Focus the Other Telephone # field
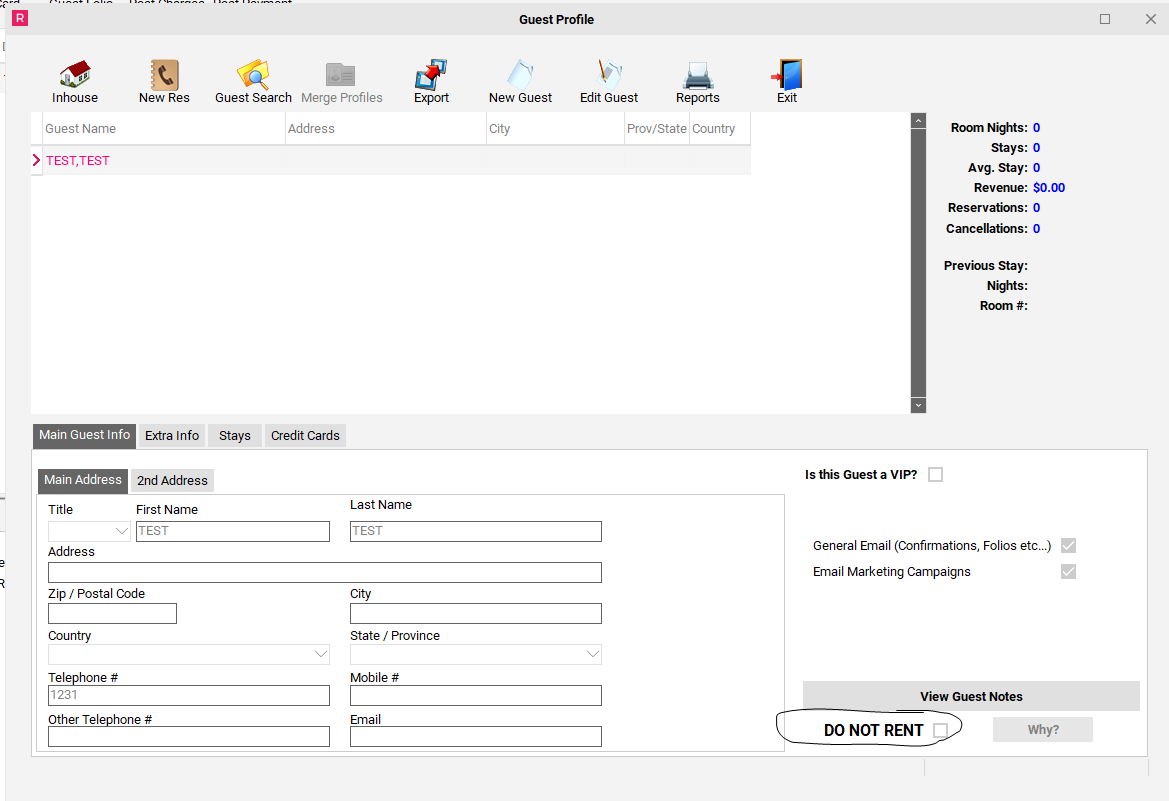This screenshot has height=801, width=1169. pos(189,737)
